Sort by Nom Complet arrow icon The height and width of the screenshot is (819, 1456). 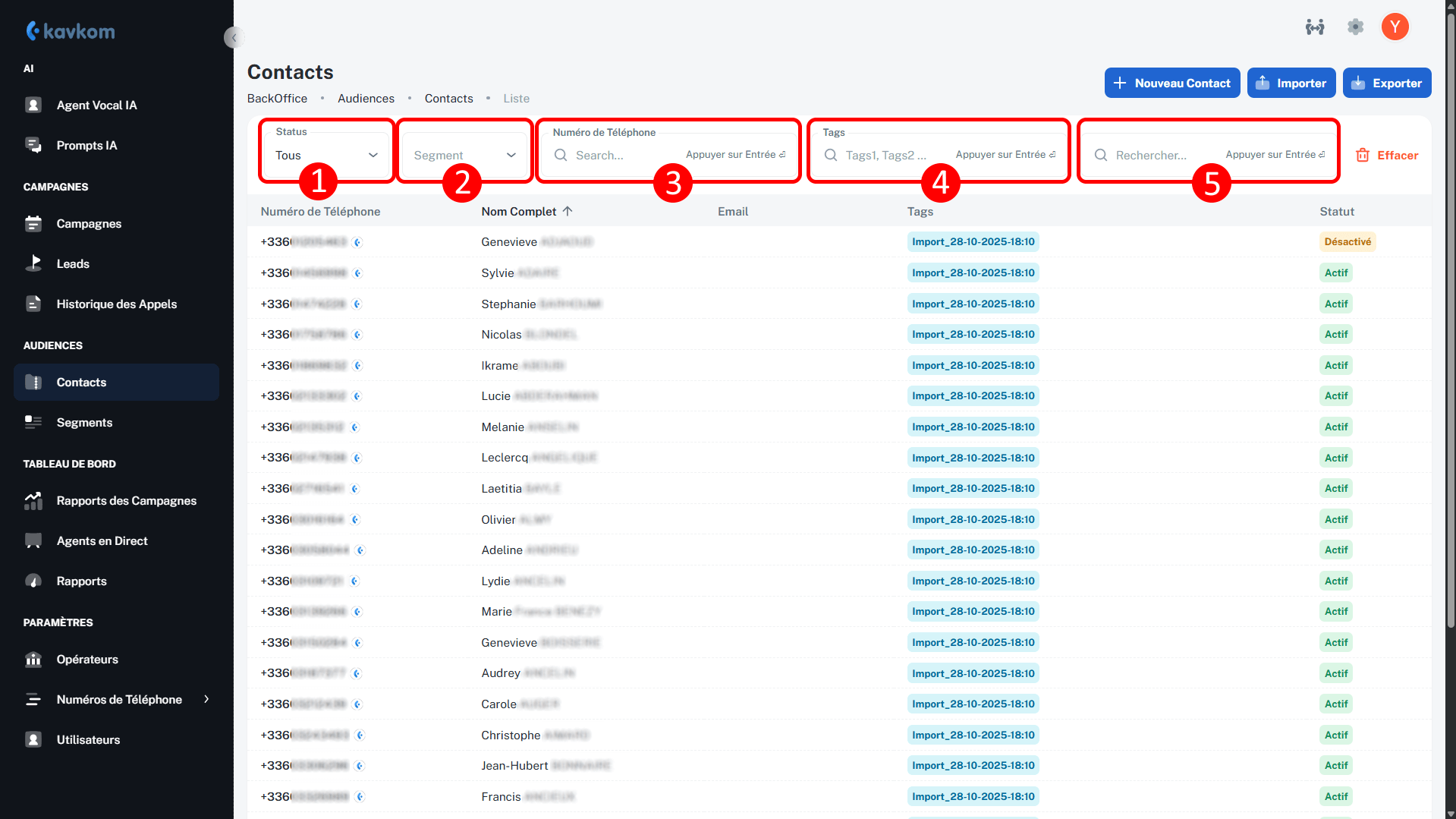click(x=568, y=212)
